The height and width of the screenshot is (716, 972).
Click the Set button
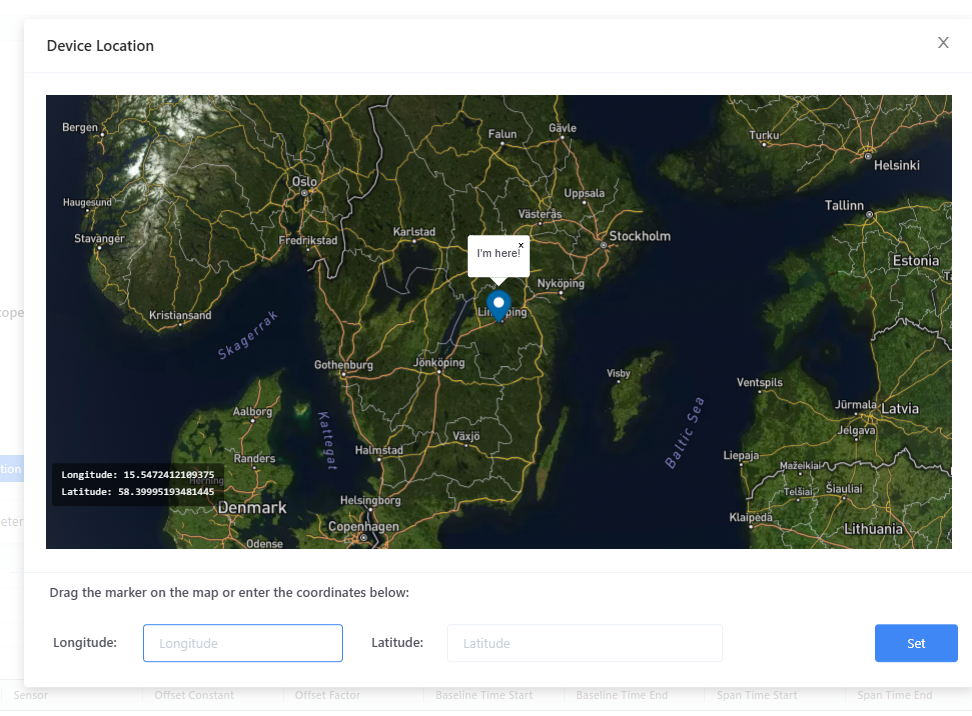pos(916,643)
